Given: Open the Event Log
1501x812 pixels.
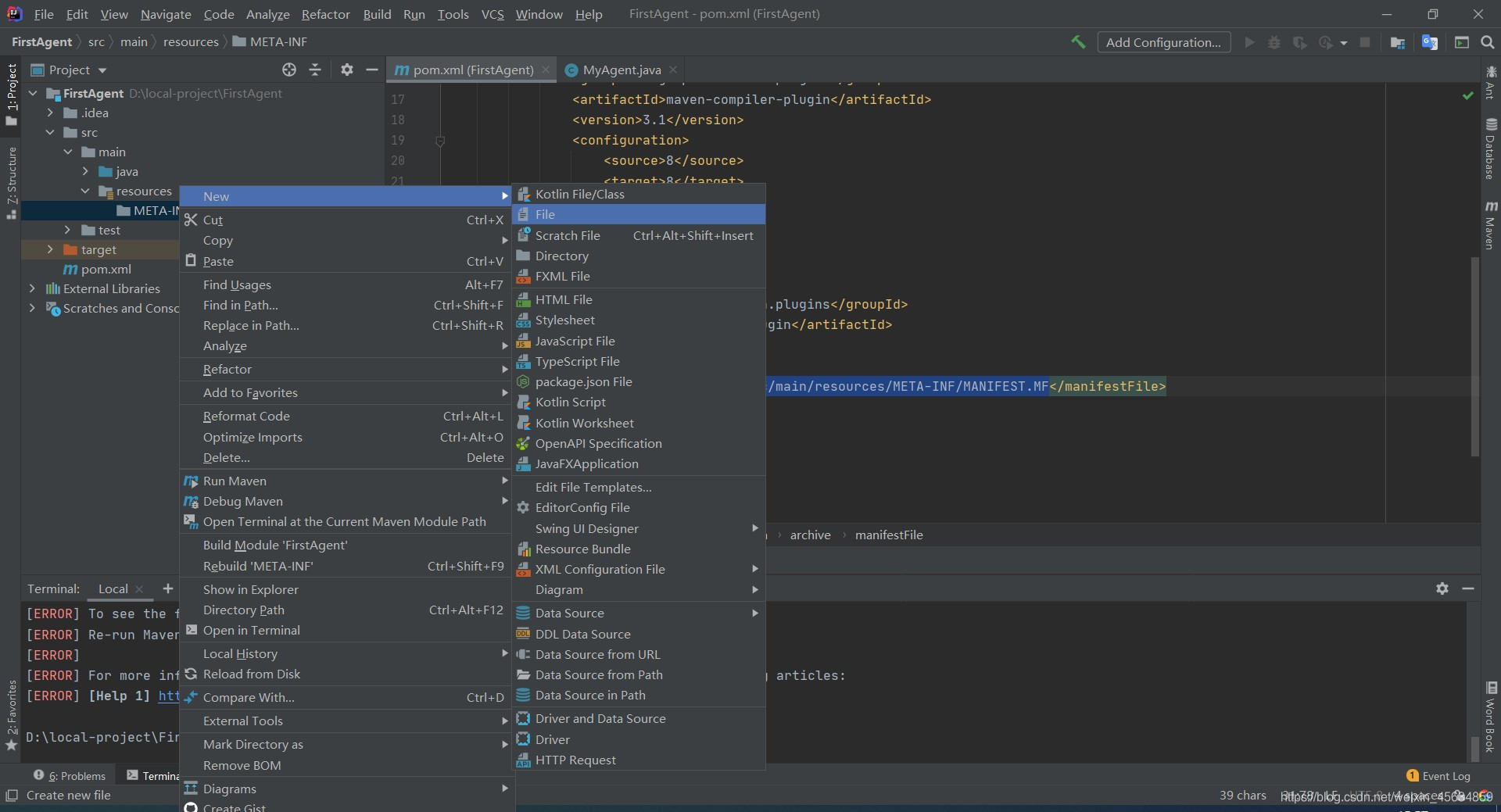Looking at the screenshot, I should 1438,776.
